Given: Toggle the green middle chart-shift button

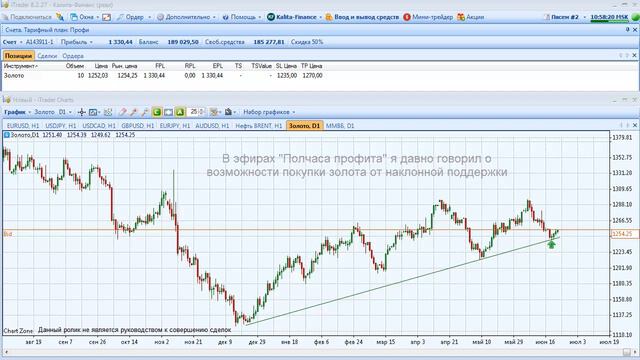Looking at the screenshot, I should tap(168, 112).
